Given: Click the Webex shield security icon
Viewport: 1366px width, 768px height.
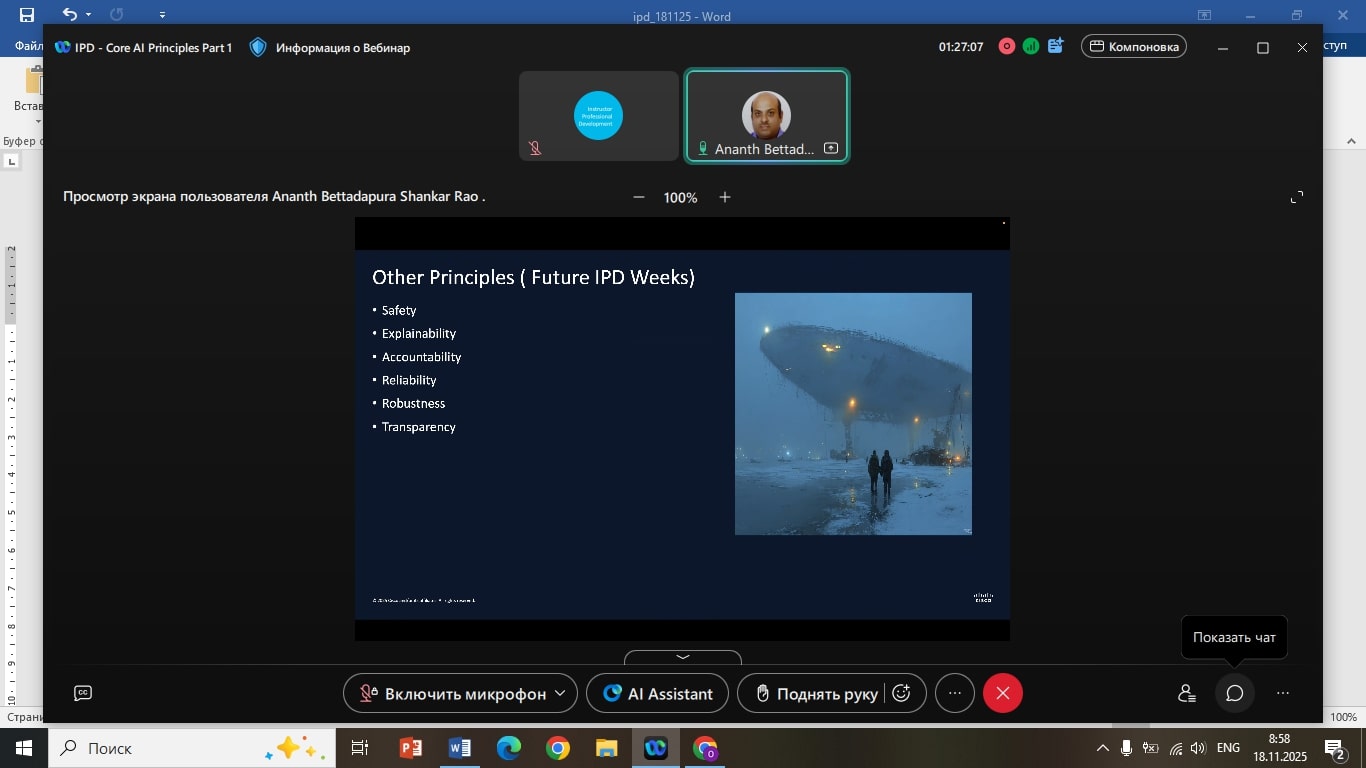Looking at the screenshot, I should pos(258,47).
